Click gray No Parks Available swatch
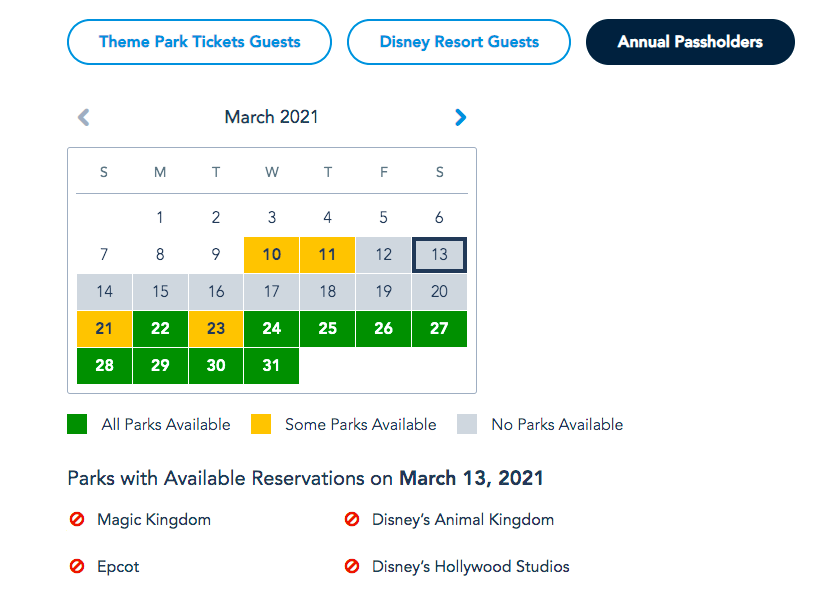Screen dimensions: 835x605 tap(467, 424)
